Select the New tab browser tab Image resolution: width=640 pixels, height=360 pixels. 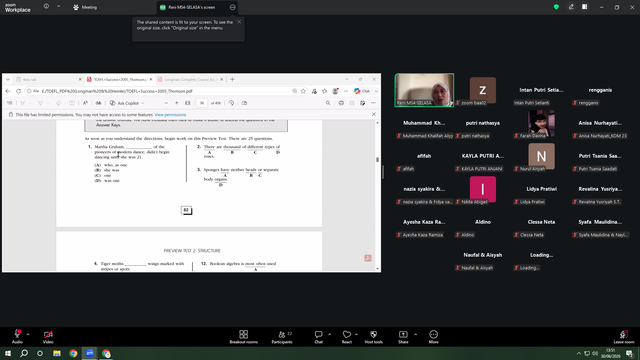pyautogui.click(x=49, y=80)
